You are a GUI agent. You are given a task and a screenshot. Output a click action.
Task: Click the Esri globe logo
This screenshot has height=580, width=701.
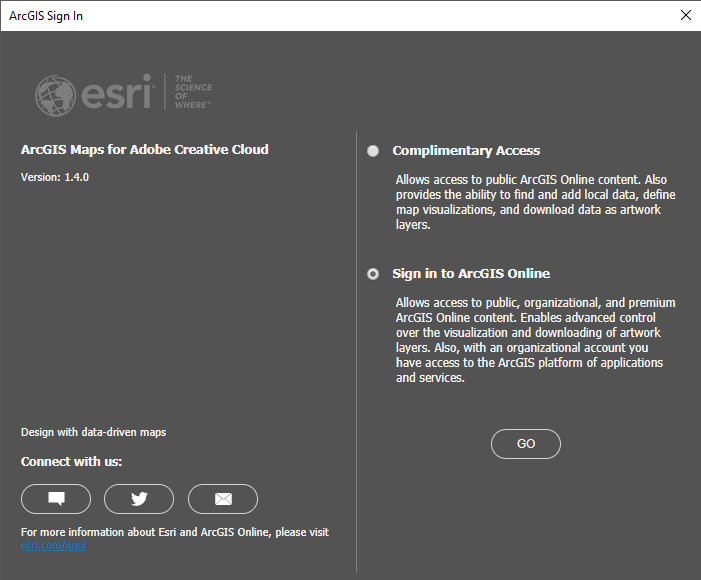click(x=55, y=95)
